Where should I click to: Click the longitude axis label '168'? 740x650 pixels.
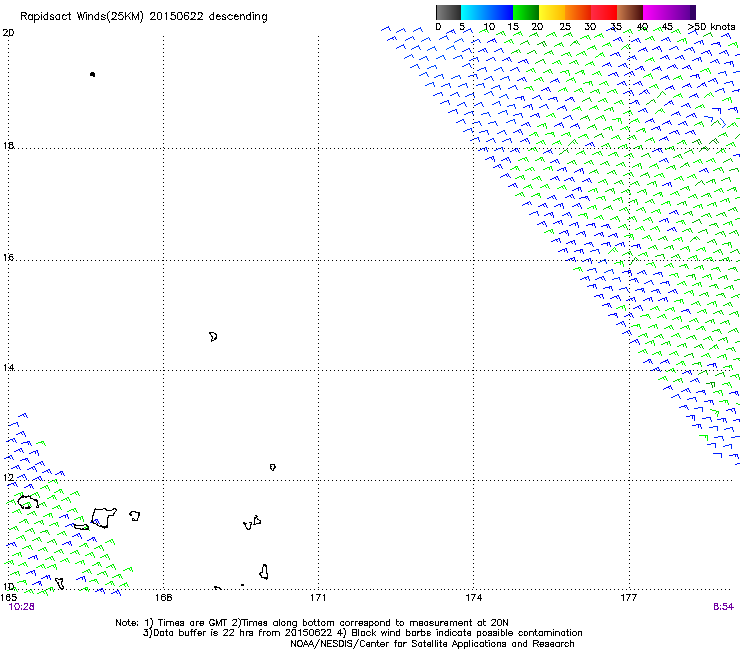point(163,598)
